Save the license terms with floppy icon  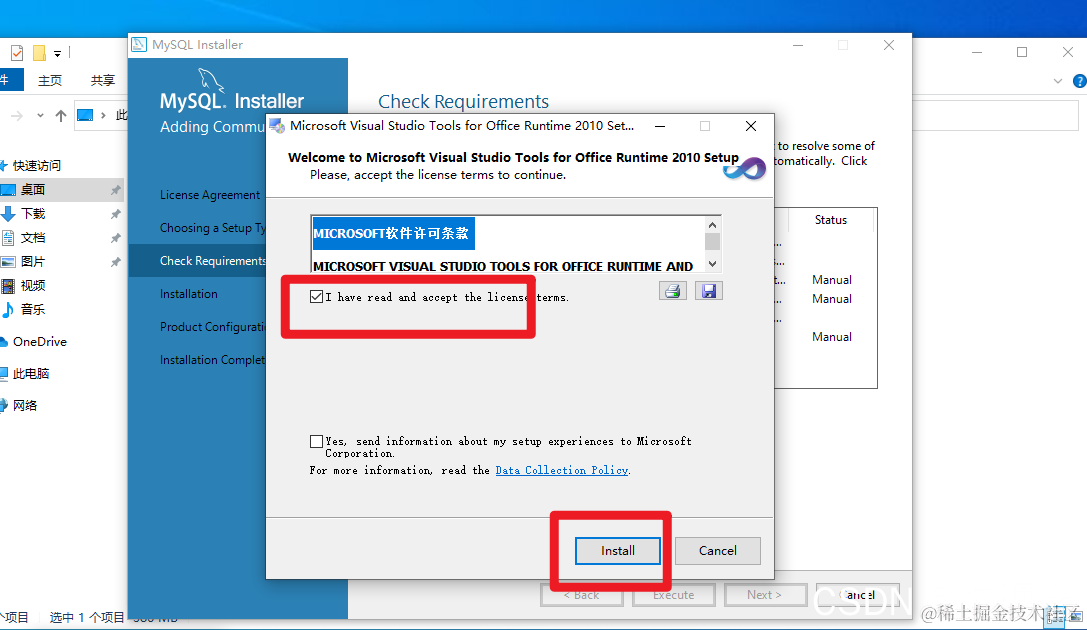point(708,291)
